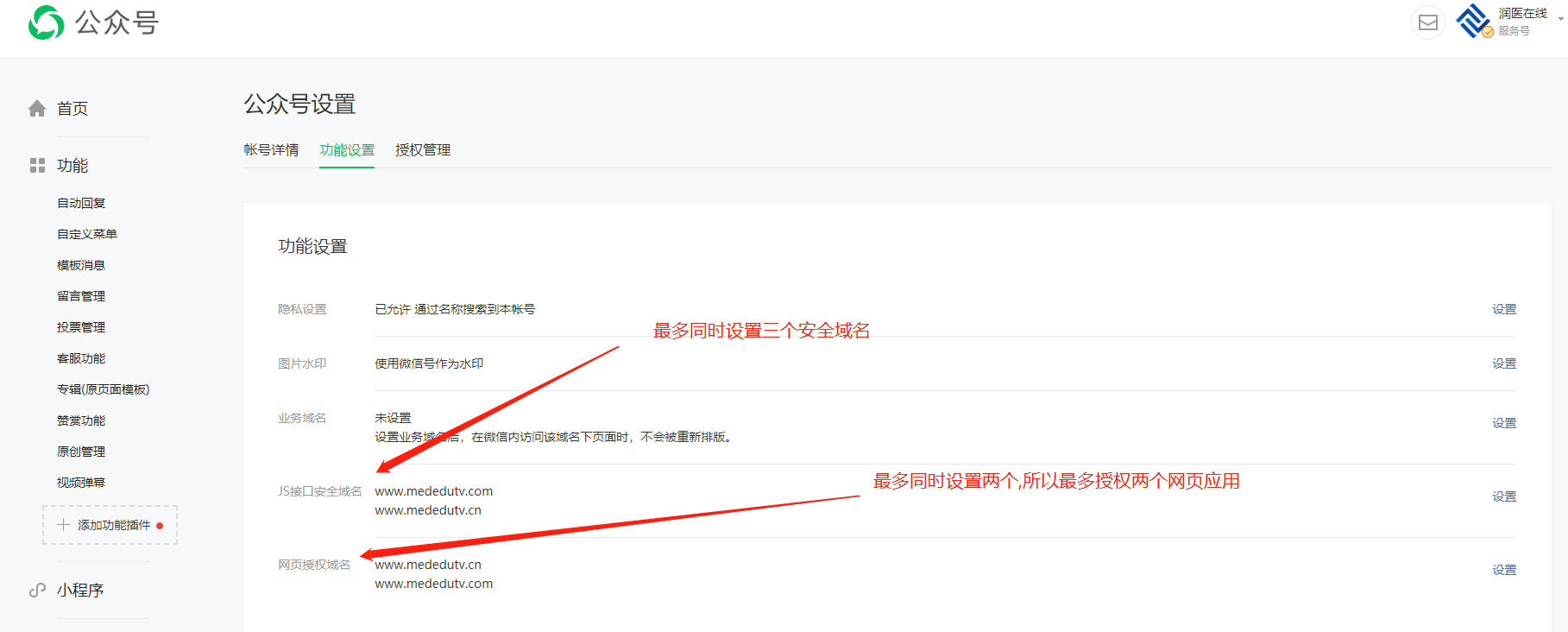Click www.mededutv.cn under JS接口安全域名
The height and width of the screenshot is (632, 1568).
[x=428, y=510]
